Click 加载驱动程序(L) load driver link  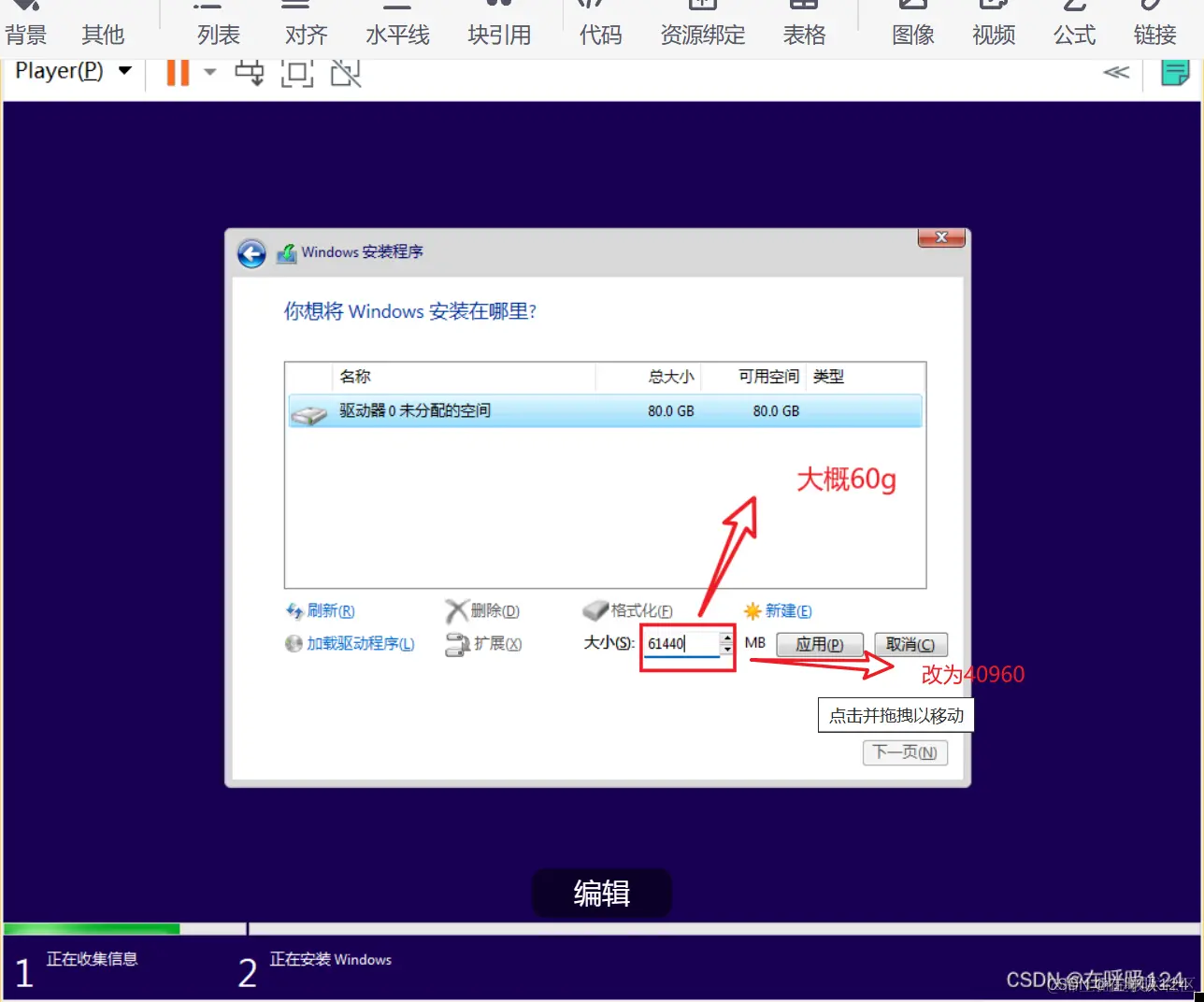click(x=350, y=644)
